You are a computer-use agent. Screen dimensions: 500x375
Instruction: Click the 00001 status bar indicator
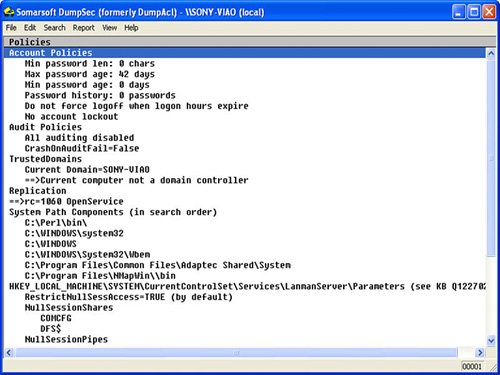(x=472, y=366)
